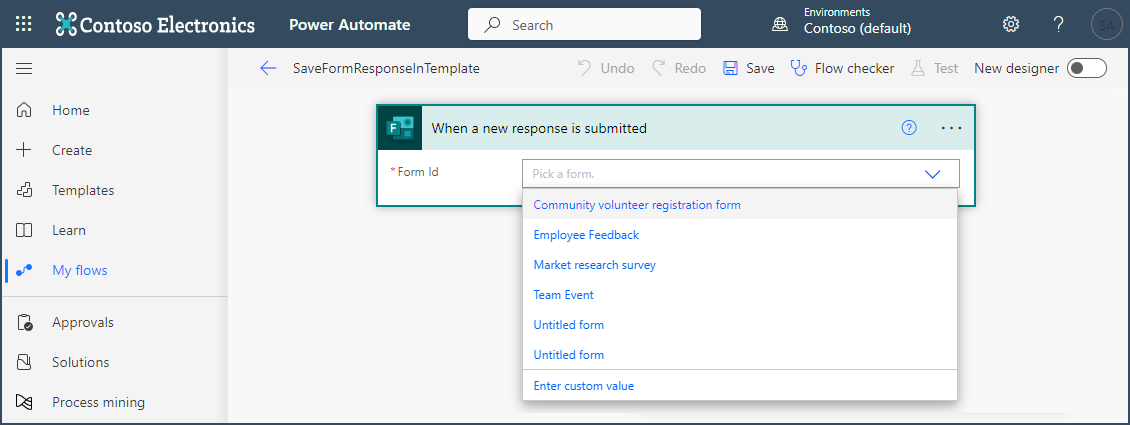Open the trigger's more options ellipsis
The height and width of the screenshot is (425, 1130).
951,128
